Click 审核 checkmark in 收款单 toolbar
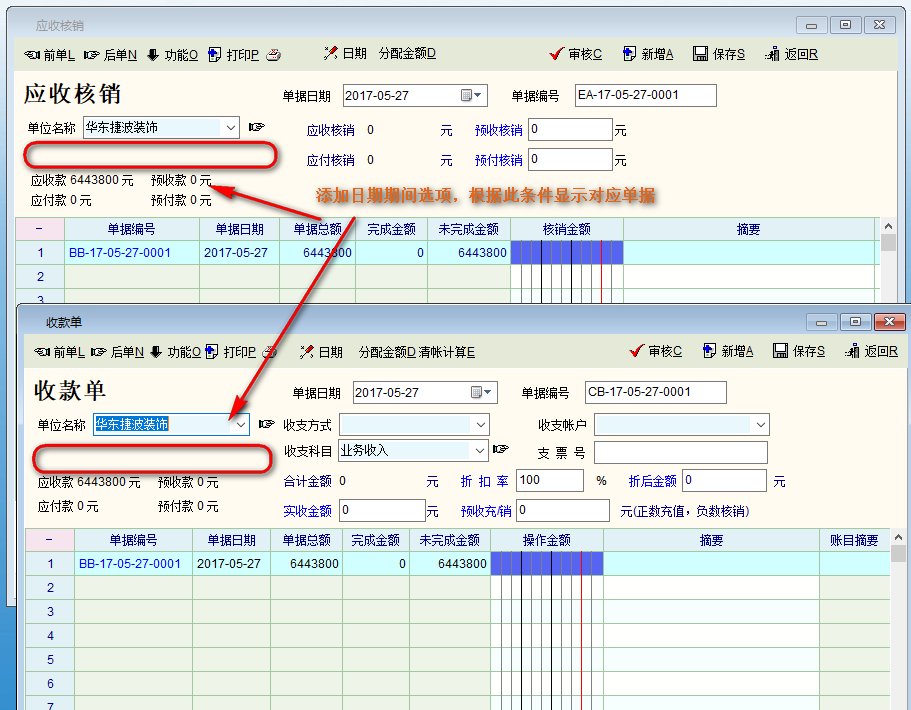Screen dimensions: 911x710 (x=636, y=351)
